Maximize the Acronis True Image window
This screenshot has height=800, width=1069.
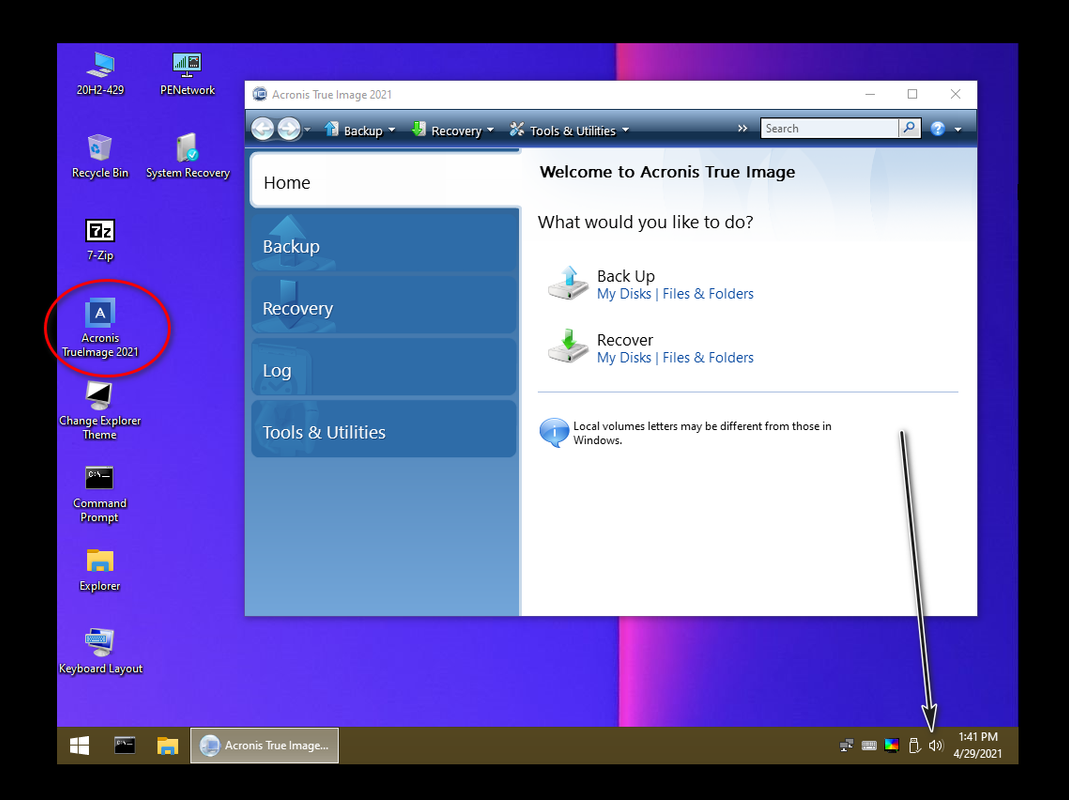pos(912,94)
